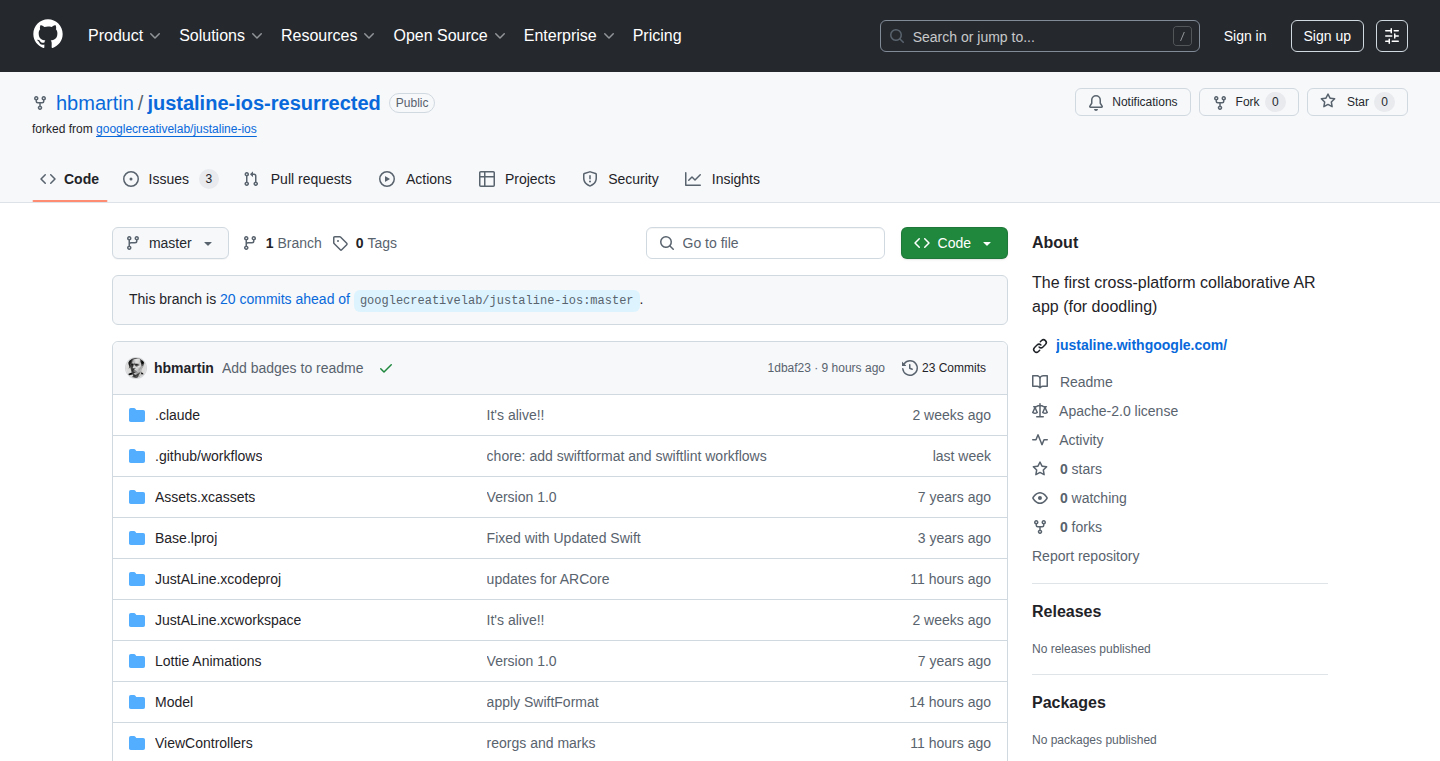Open the 'chore: add swiftformat and swiftlint workflows' commit
The height and width of the screenshot is (761, 1440).
626,456
